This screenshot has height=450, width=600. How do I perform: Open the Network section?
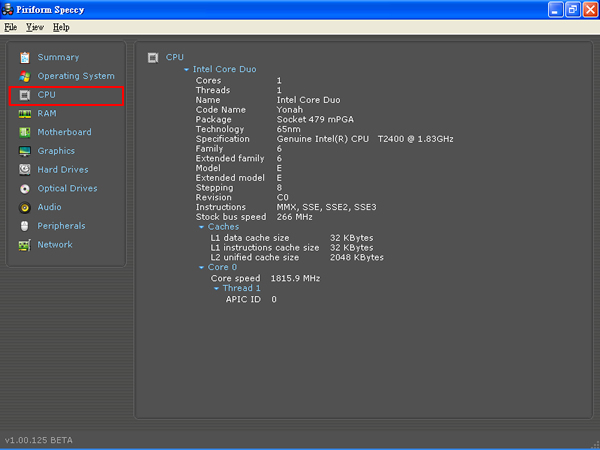(55, 245)
